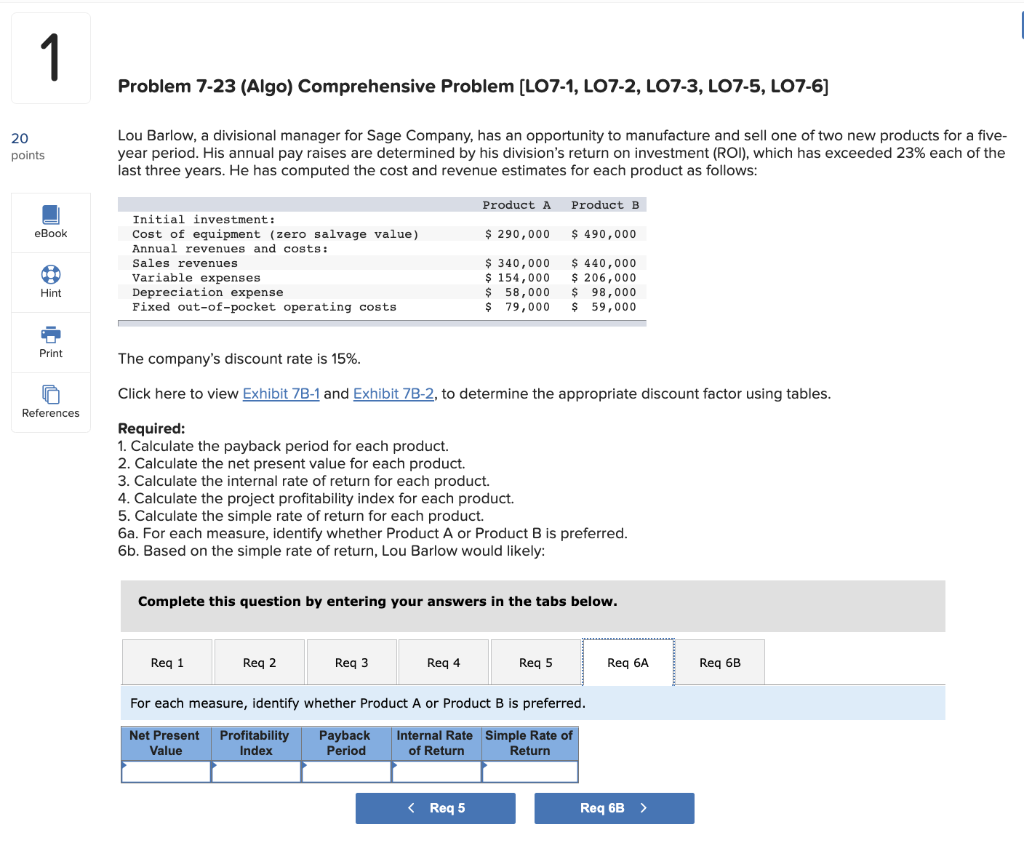The width and height of the screenshot is (1024, 851).
Task: Switch to the Req 1 tab
Action: 167,662
